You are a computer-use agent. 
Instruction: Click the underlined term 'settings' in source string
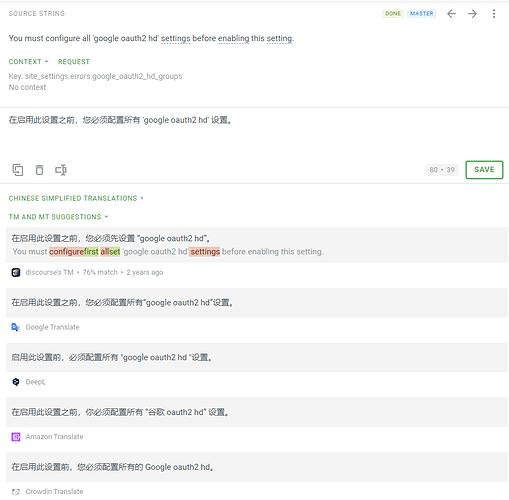tap(176, 38)
